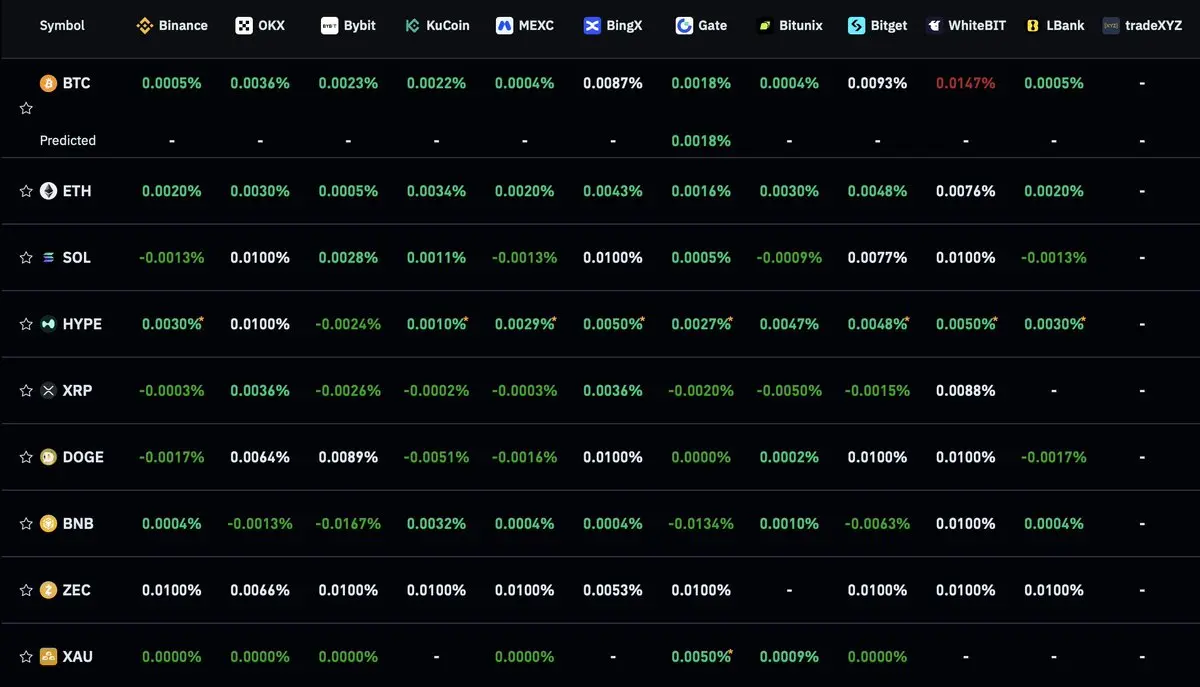Screen dimensions: 1200x687
Task: Open the DOGE symbol link
Action: pyautogui.click(x=83, y=457)
